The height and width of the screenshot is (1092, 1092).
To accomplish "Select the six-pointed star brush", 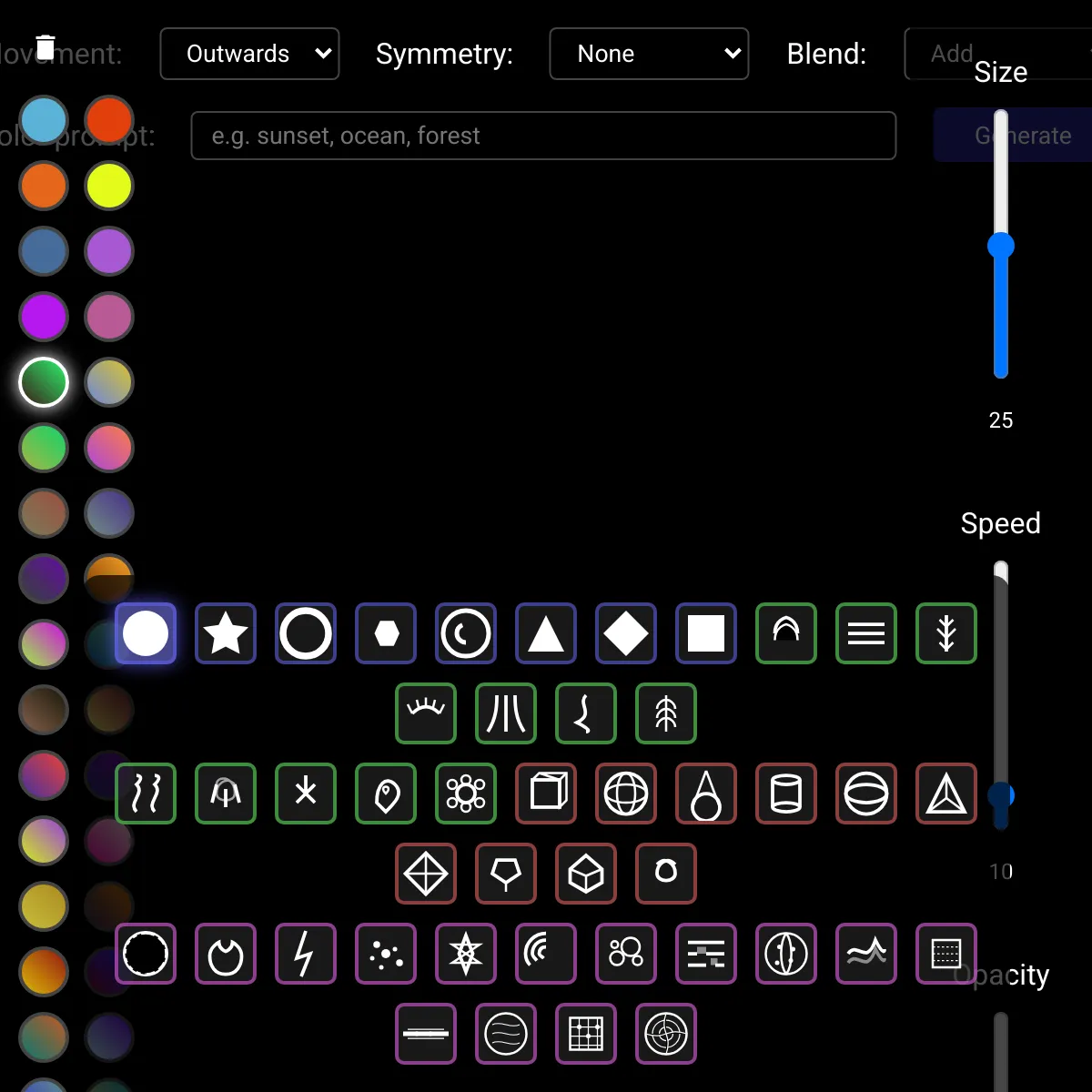I will 466,954.
